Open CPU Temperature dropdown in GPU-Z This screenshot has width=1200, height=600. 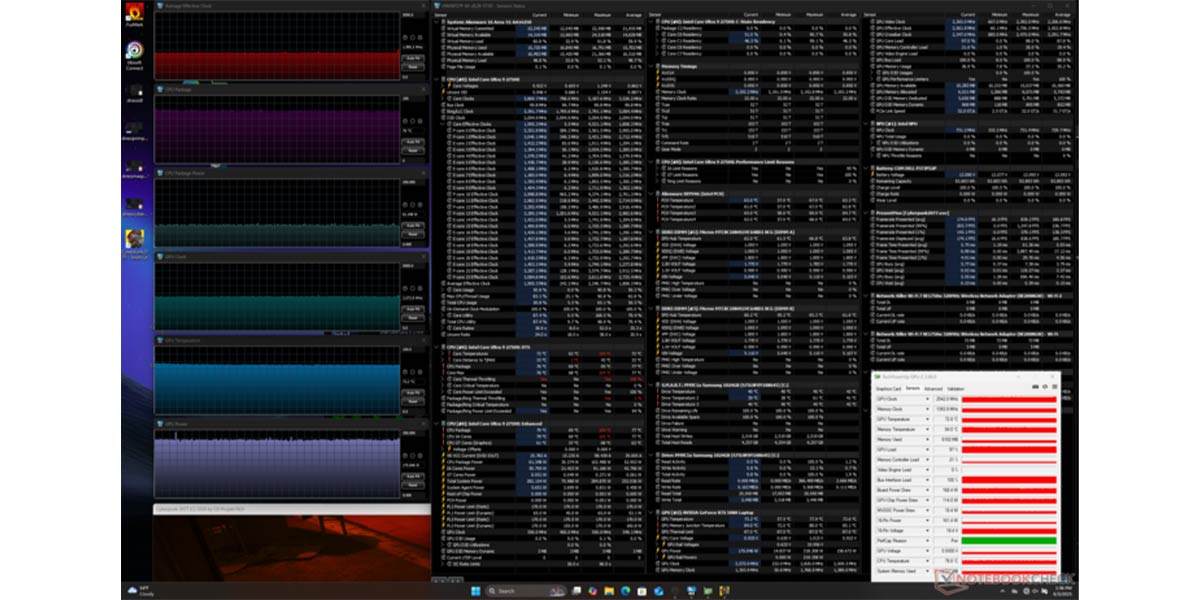point(927,561)
